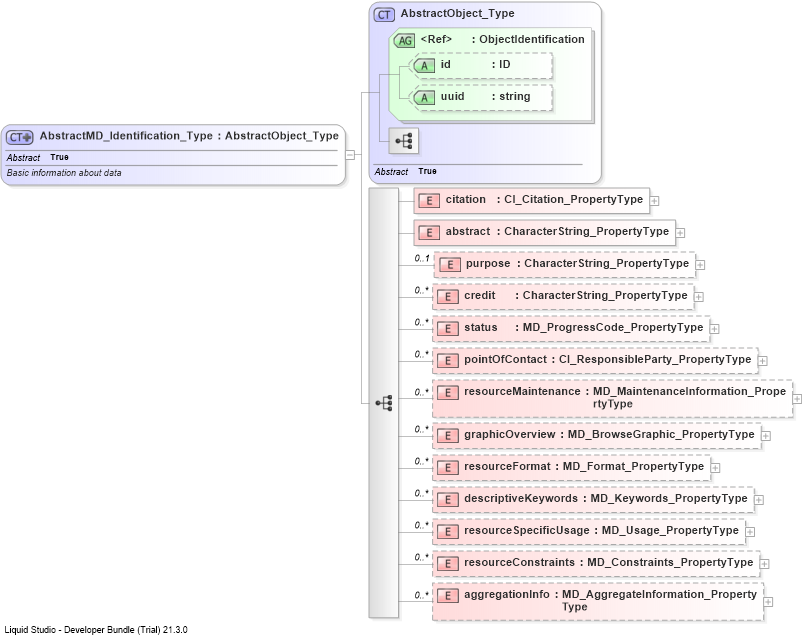Click the E icon of status element
The image size is (802, 635).
[448, 329]
